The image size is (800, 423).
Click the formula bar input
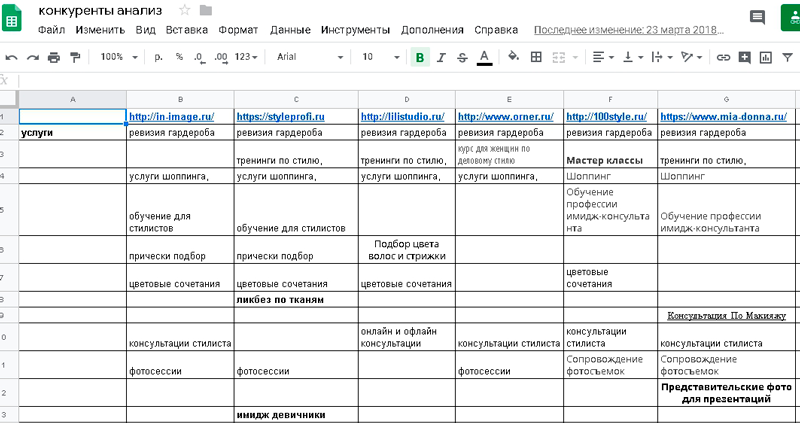click(408, 81)
